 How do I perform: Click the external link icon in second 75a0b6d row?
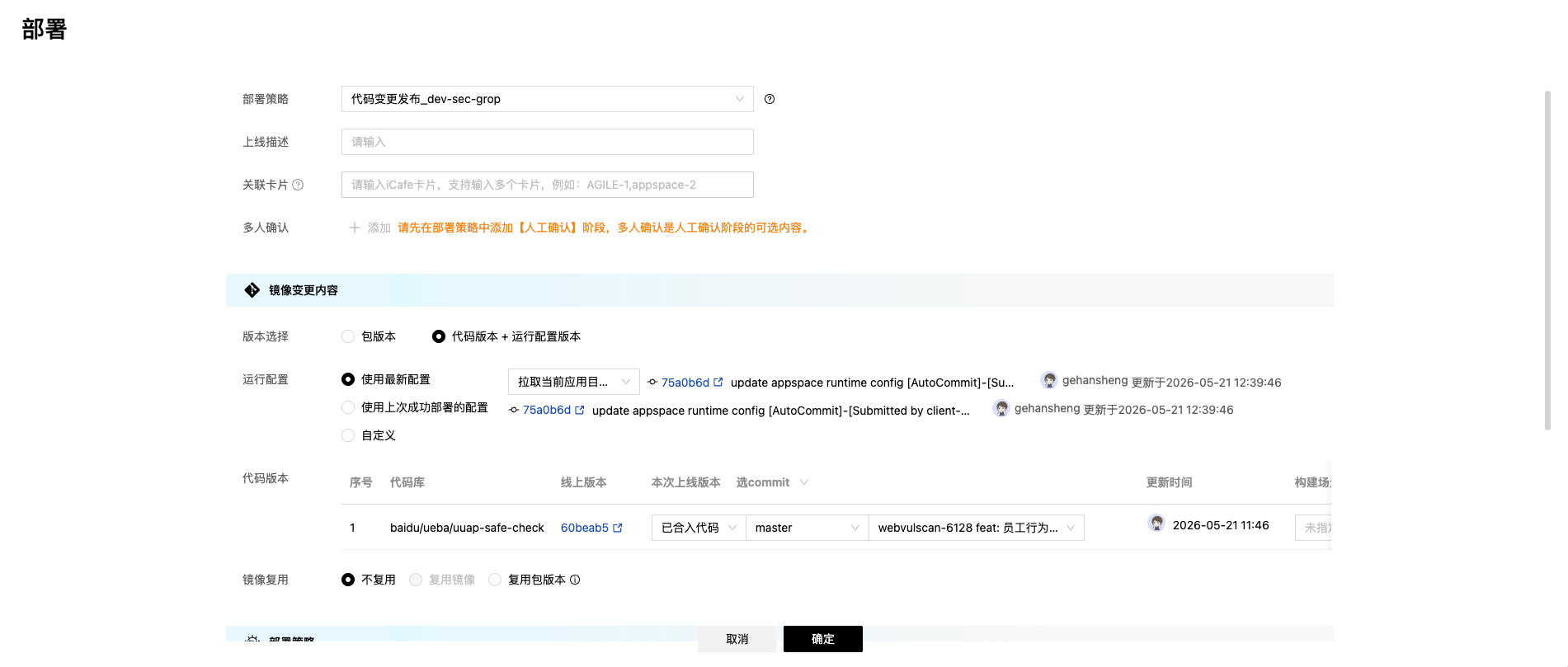(x=580, y=410)
